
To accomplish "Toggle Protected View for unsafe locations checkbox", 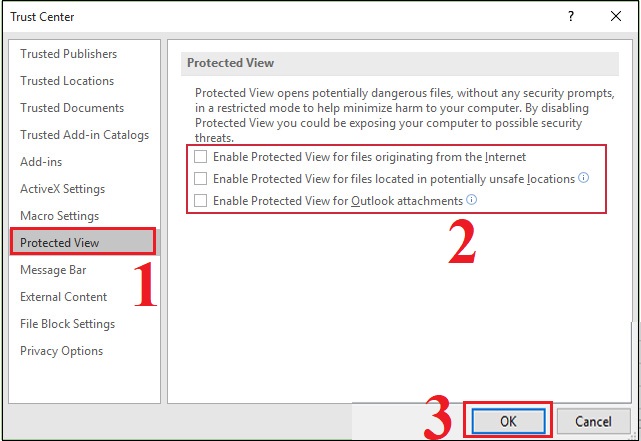I will pyautogui.click(x=201, y=179).
